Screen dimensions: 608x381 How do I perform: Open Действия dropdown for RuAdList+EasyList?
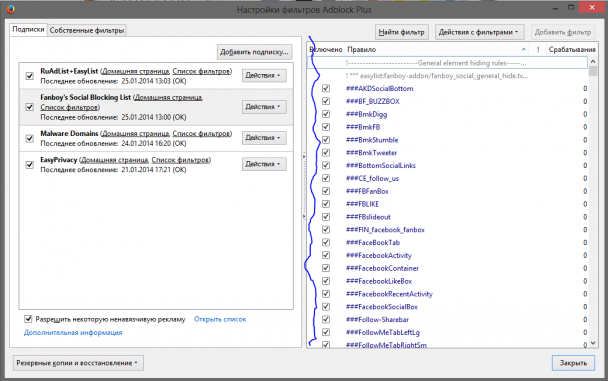pyautogui.click(x=264, y=75)
